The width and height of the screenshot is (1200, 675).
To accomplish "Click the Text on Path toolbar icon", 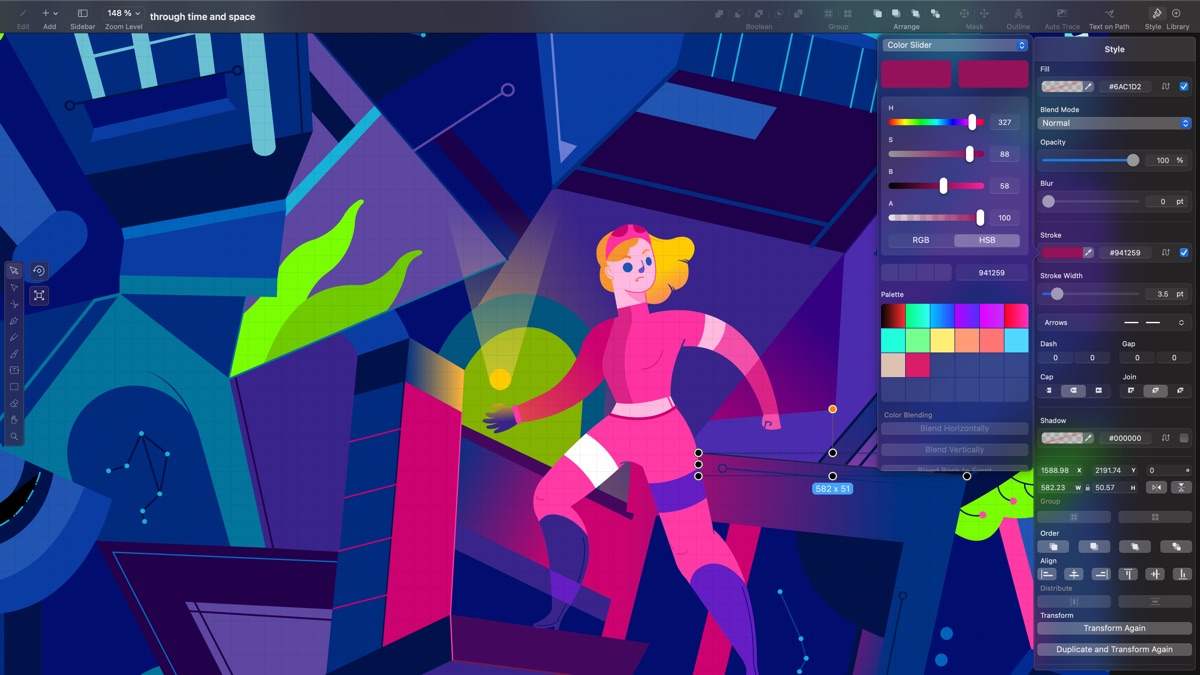I will [1109, 14].
